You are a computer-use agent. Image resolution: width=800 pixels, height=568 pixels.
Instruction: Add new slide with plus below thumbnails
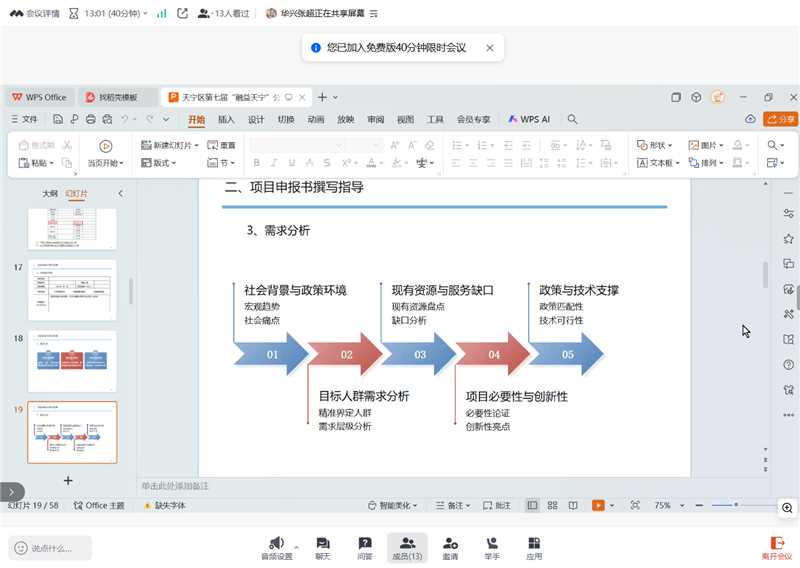click(x=68, y=480)
